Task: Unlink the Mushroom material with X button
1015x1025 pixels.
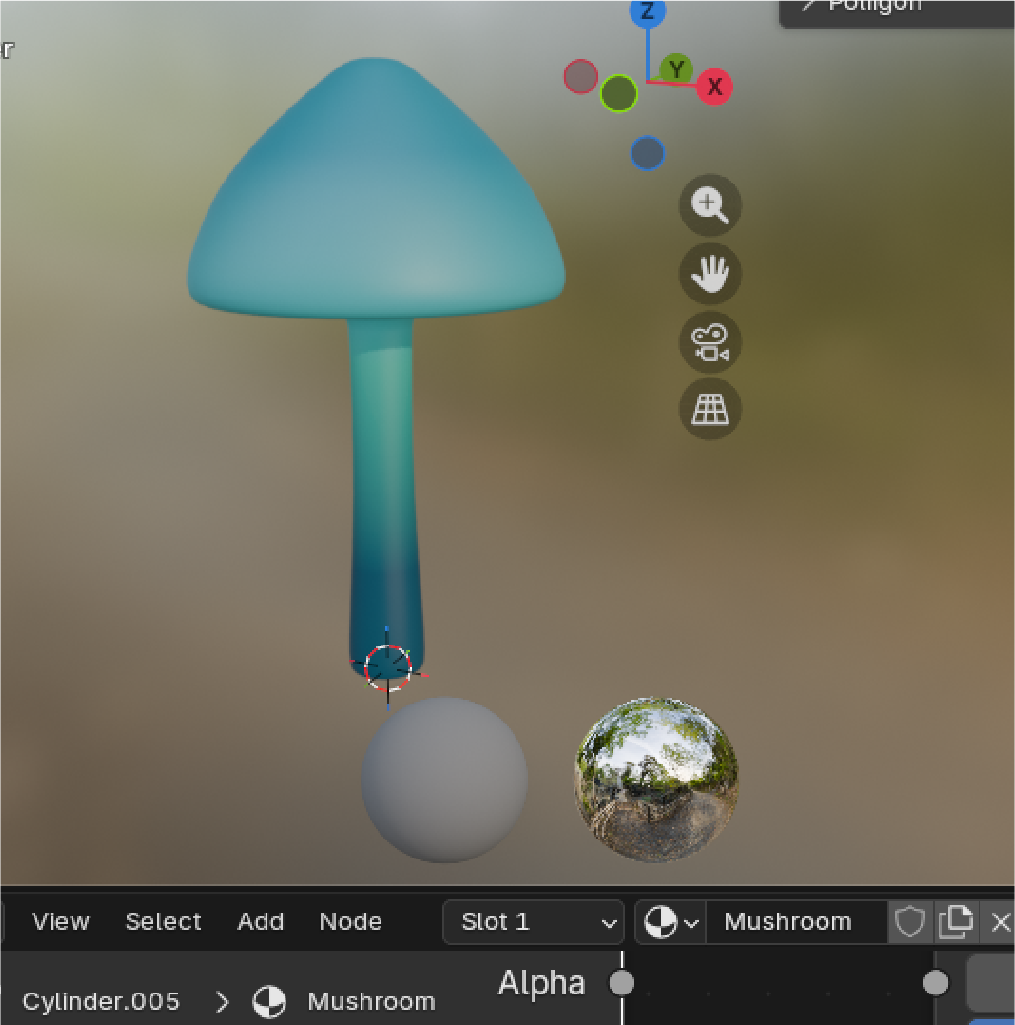Action: pos(1000,921)
